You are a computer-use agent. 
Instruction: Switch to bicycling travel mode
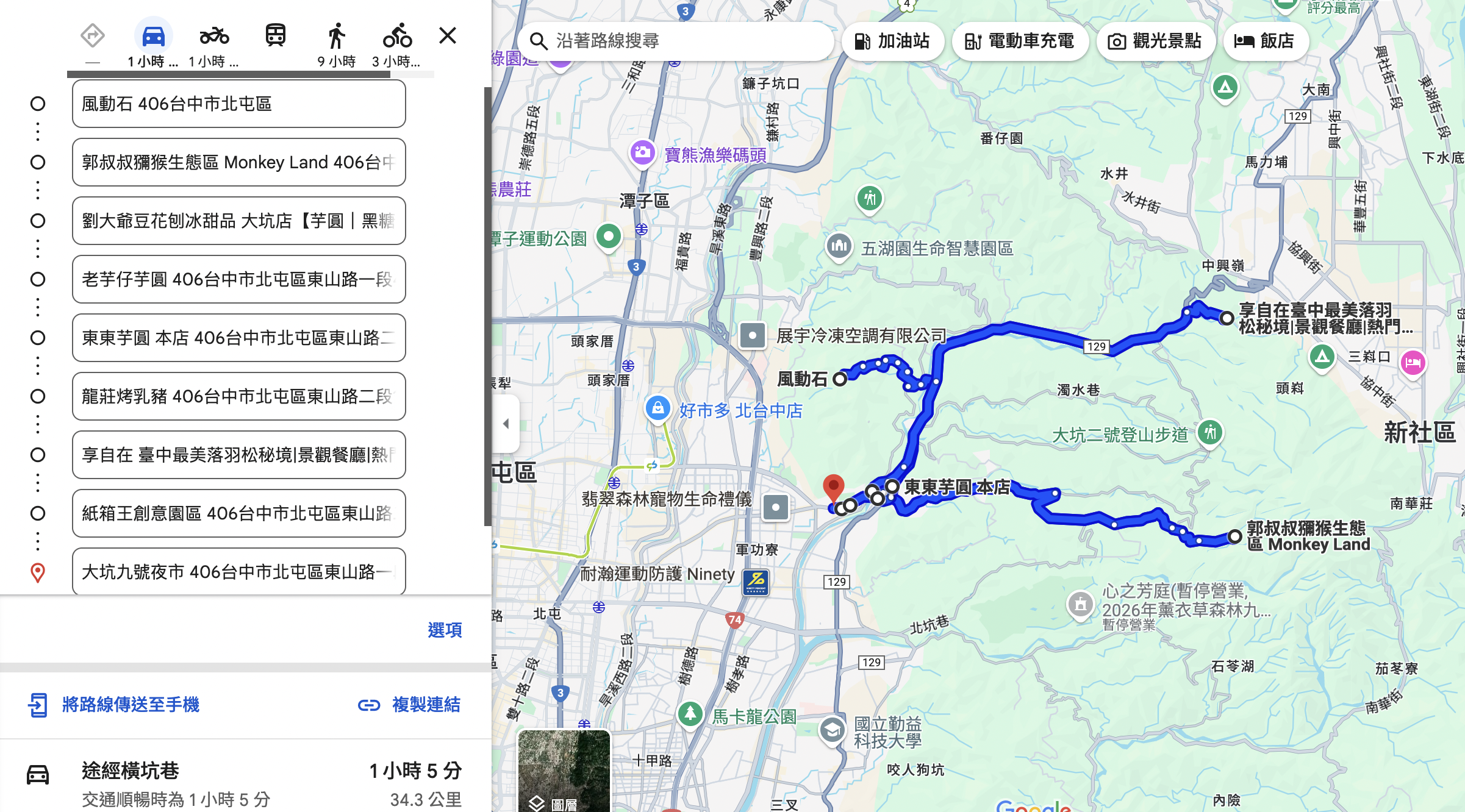pyautogui.click(x=397, y=36)
